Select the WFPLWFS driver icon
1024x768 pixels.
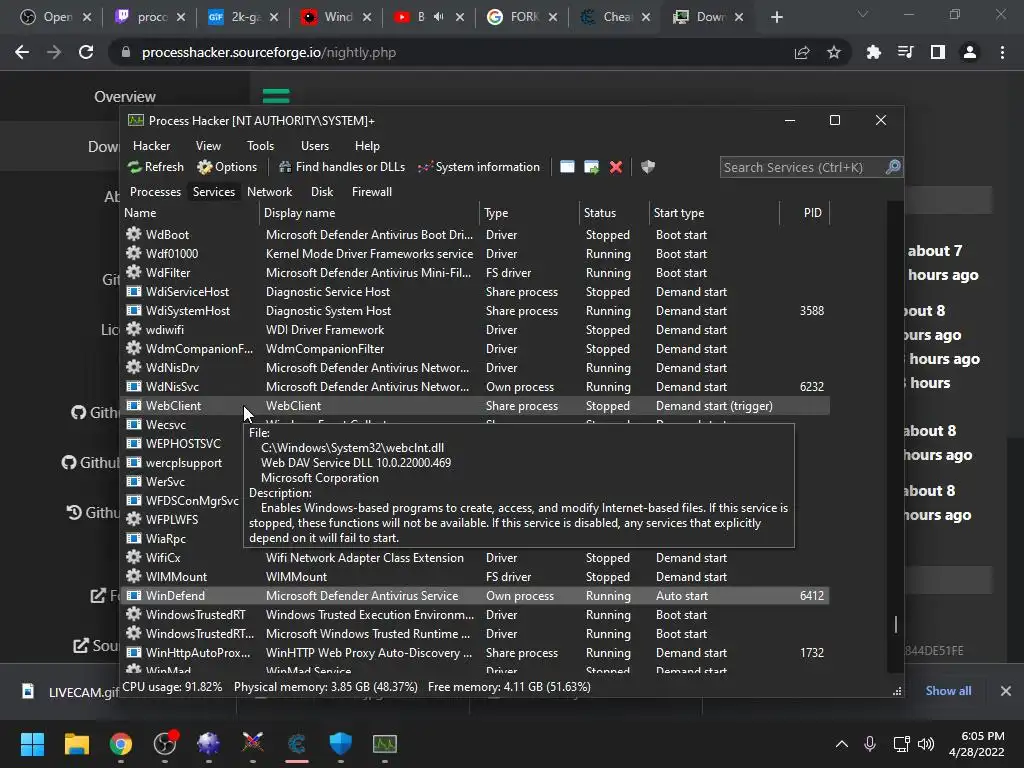point(134,519)
